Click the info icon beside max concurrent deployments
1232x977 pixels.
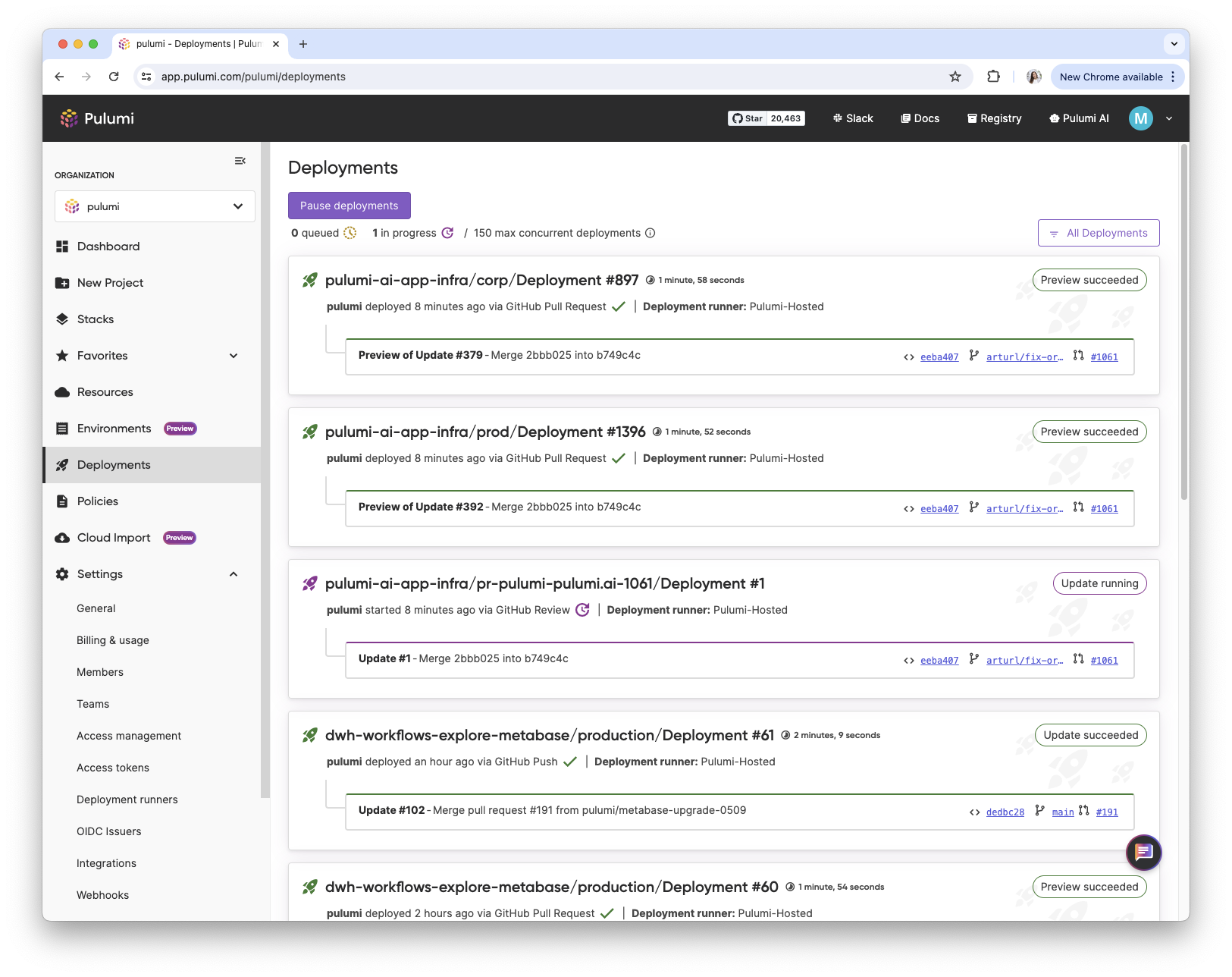coord(650,233)
